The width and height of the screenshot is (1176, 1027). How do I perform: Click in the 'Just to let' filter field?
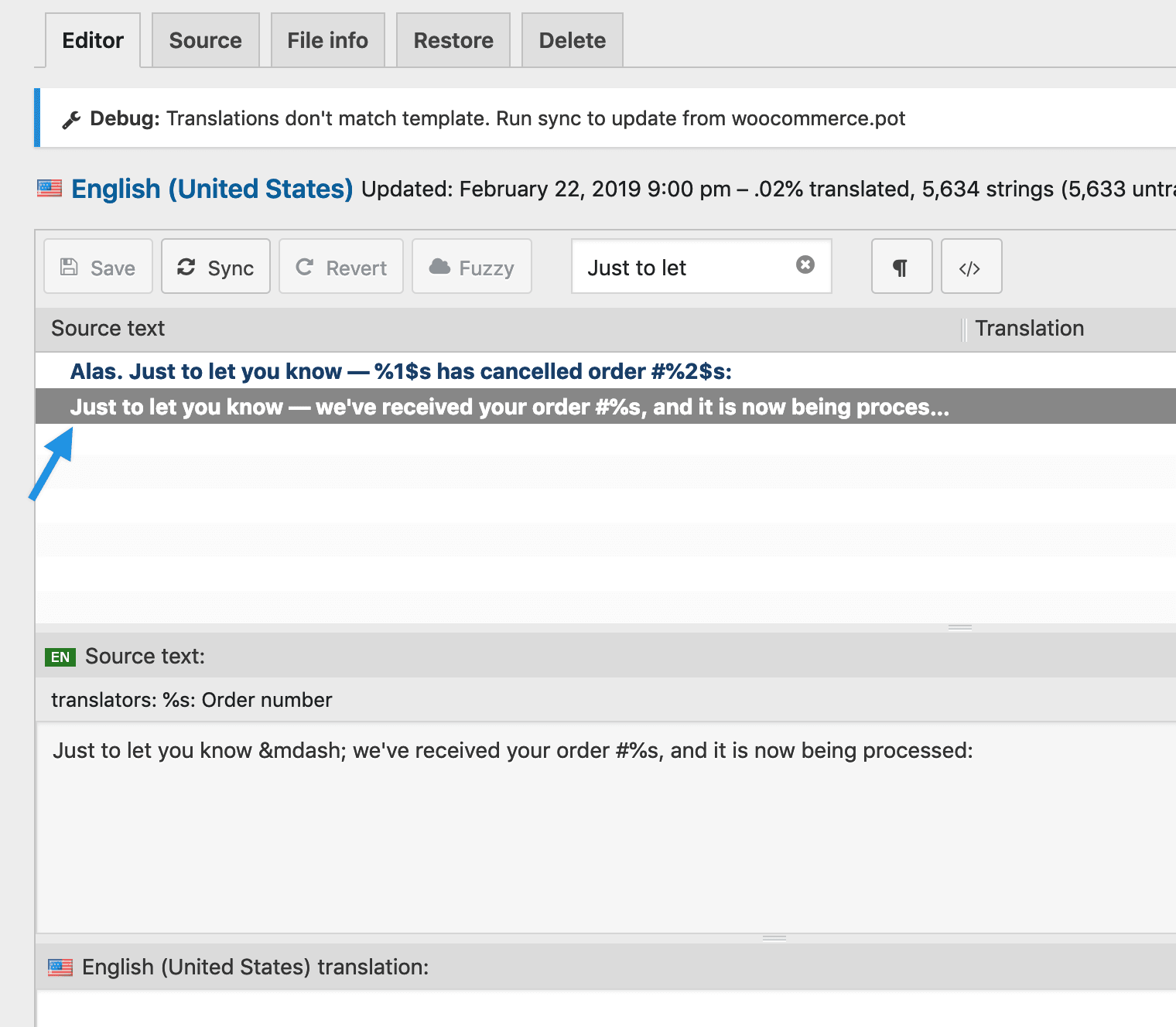click(681, 268)
